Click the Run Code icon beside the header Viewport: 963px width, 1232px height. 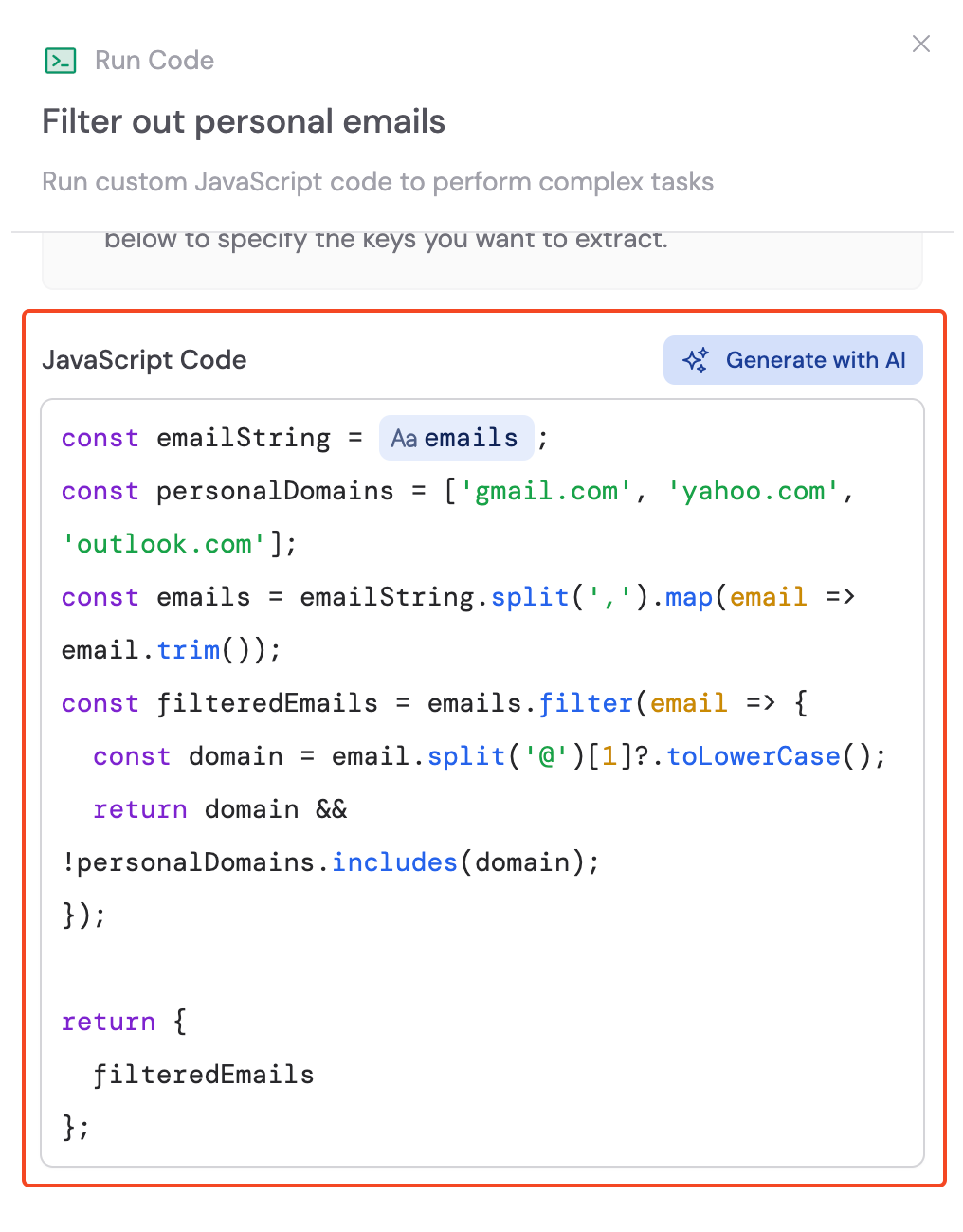pyautogui.click(x=61, y=61)
